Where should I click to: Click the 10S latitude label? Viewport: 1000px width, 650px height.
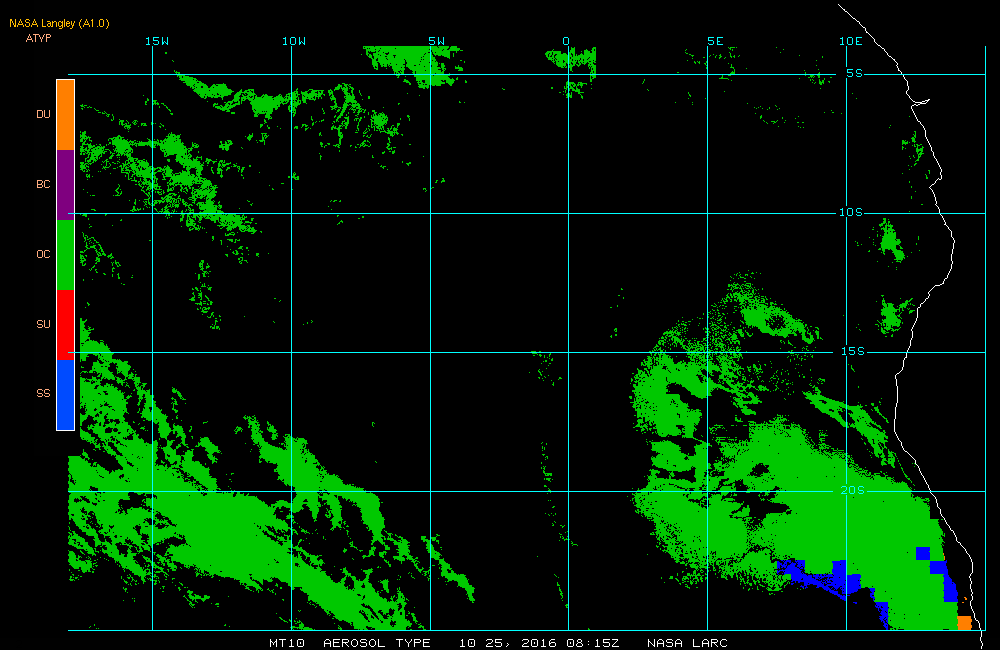tap(851, 212)
